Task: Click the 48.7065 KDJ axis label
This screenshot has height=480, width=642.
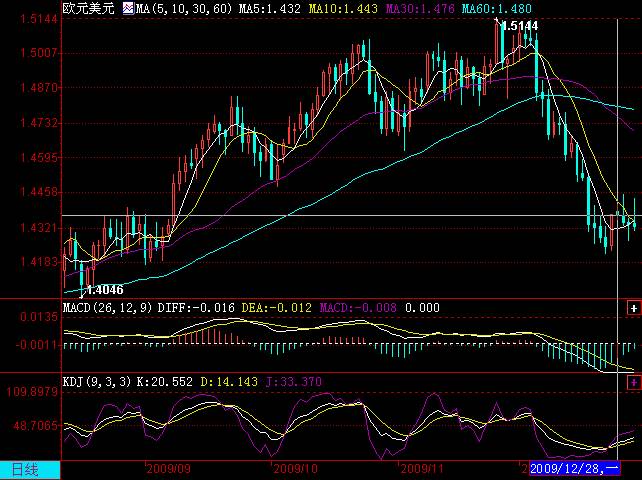Action: tap(36, 426)
